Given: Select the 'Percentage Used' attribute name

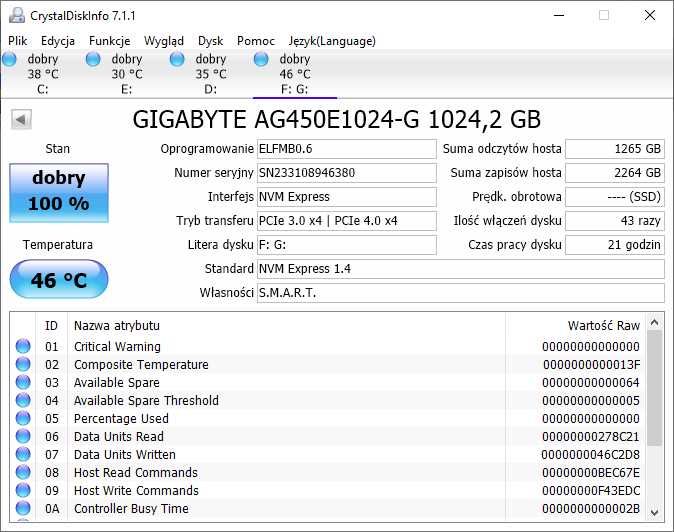Looking at the screenshot, I should click(x=121, y=419).
